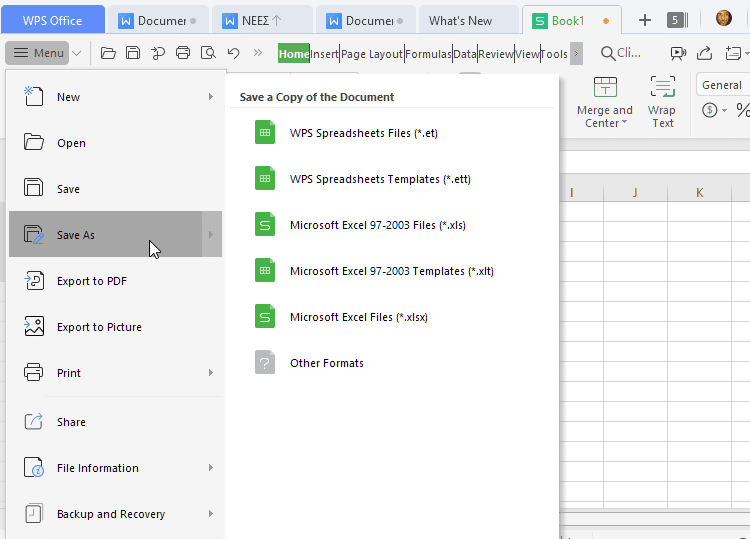This screenshot has height=539, width=750.
Task: Click the user profile avatar
Action: 724,18
